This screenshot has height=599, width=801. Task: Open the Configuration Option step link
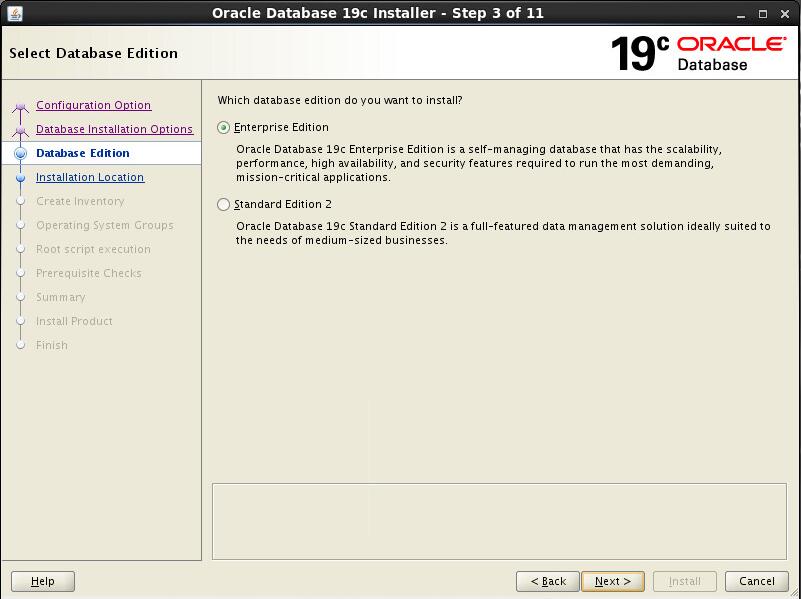pos(93,106)
